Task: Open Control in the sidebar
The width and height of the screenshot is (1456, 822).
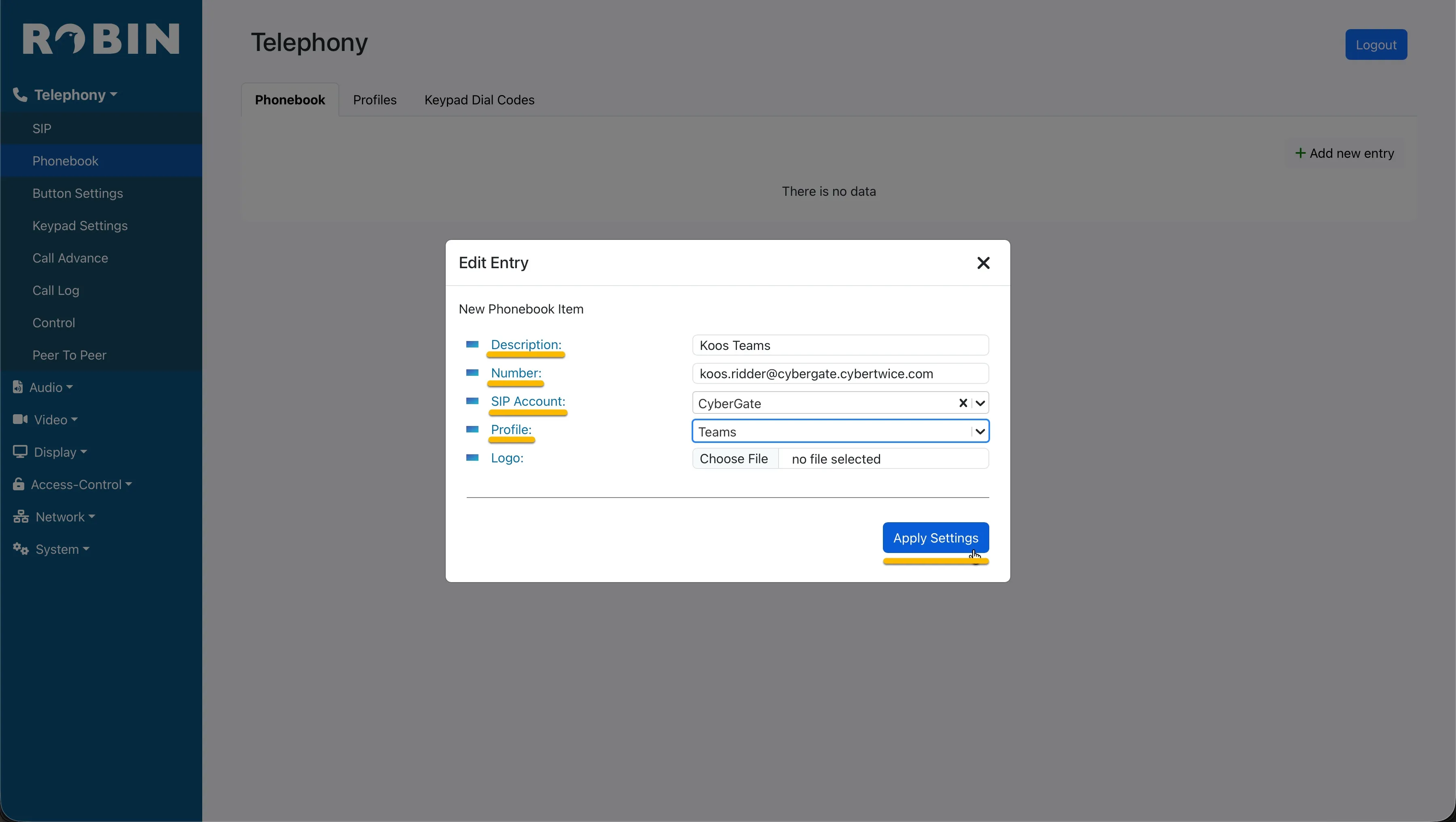Action: pyautogui.click(x=101, y=322)
